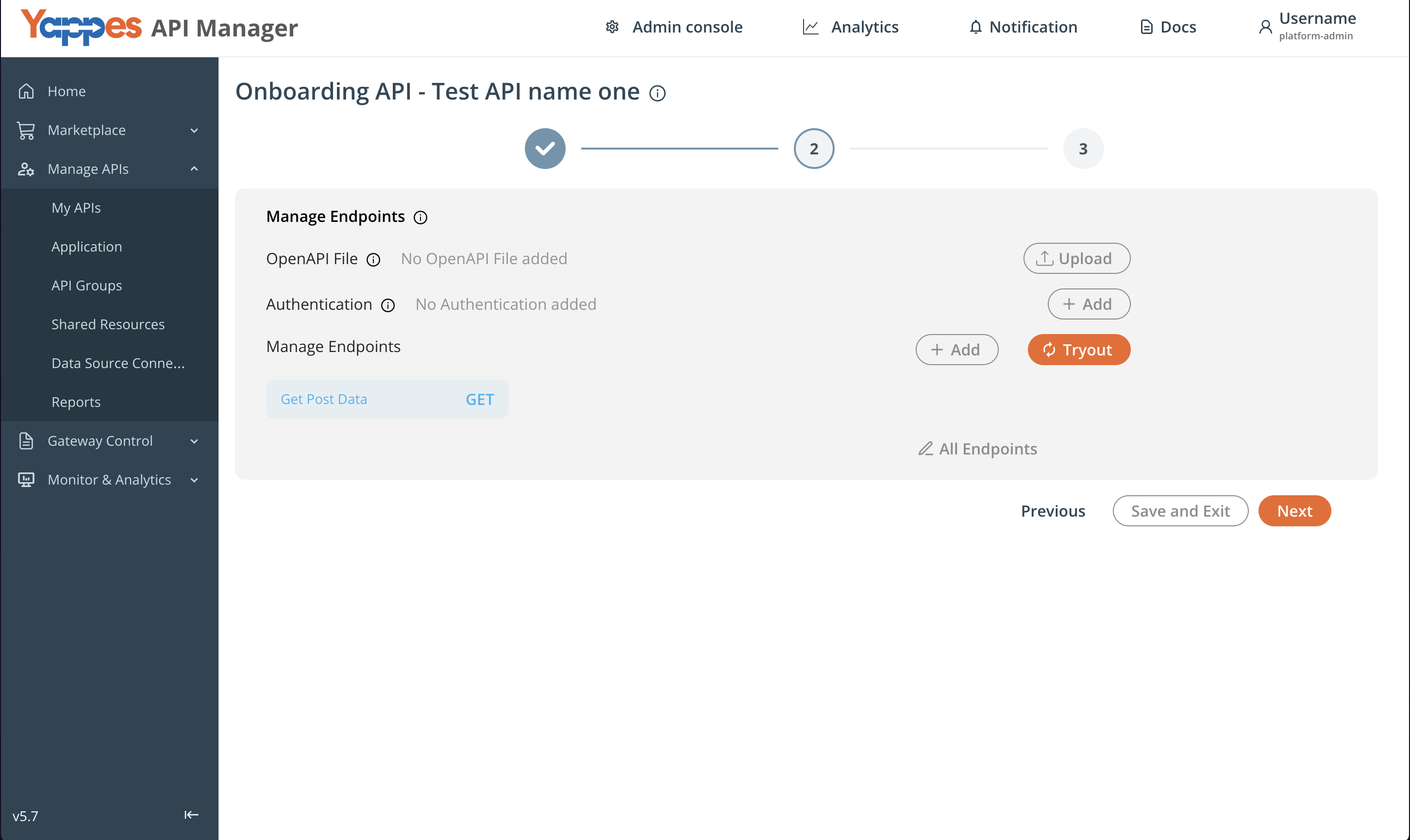Expand the Monitor & Analytics chevron

[194, 480]
